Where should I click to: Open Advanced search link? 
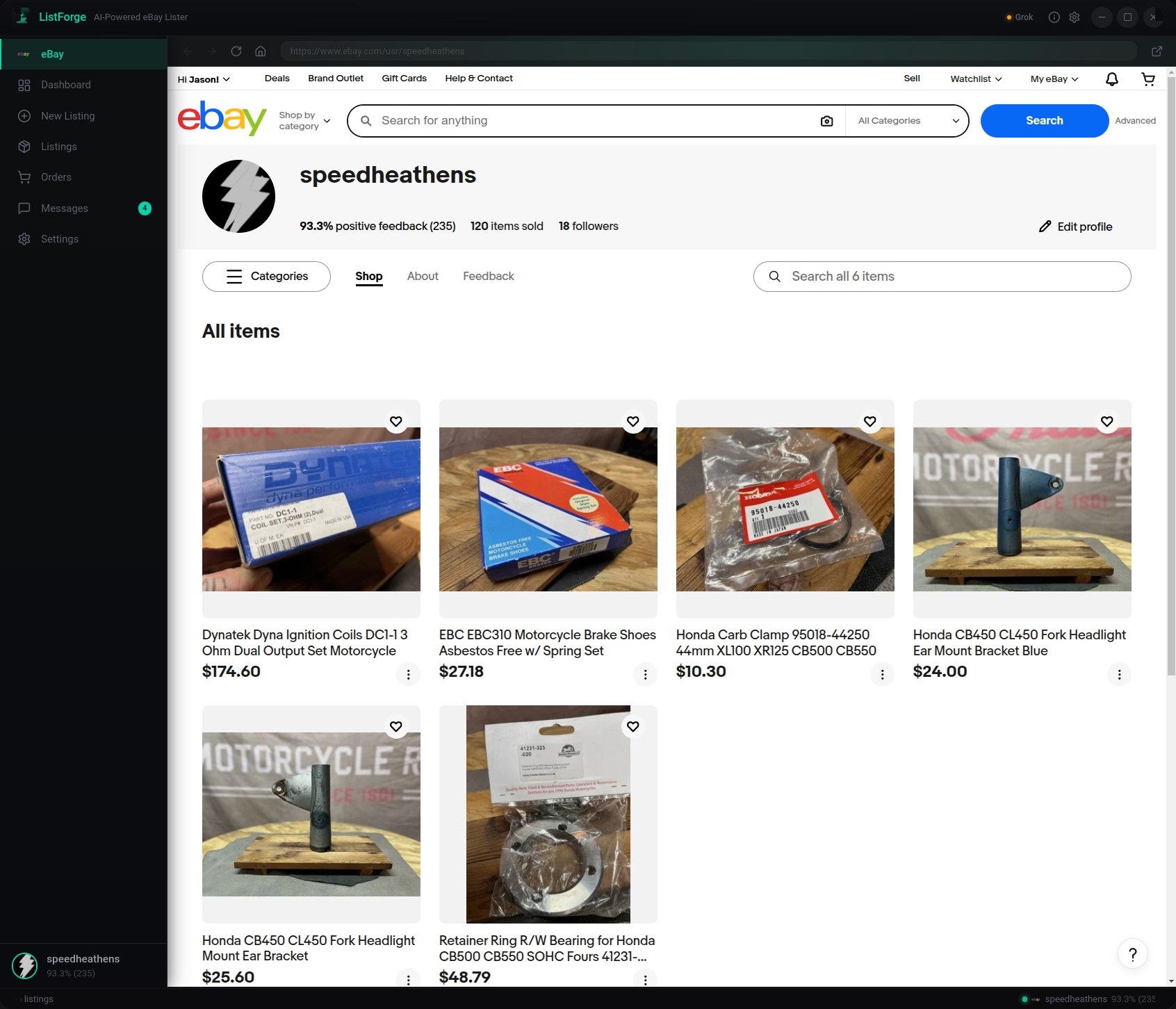[1136, 121]
